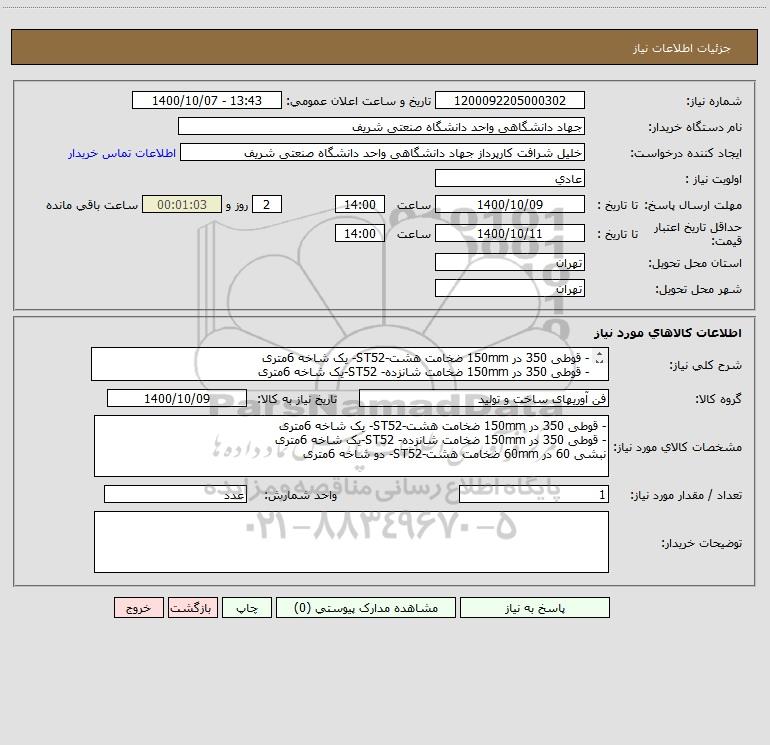770x745 pixels.
Task: Click the buyer organization name field
Action: click(x=381, y=126)
